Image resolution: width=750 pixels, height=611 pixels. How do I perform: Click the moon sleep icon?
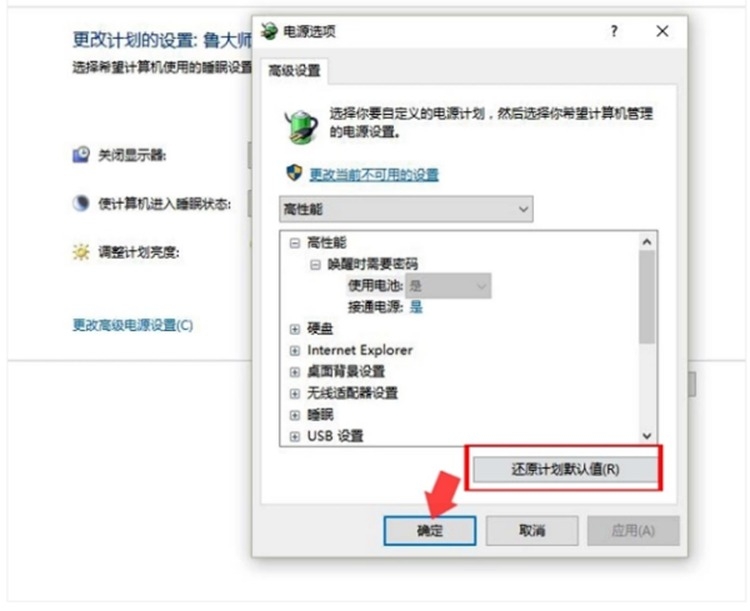click(81, 203)
